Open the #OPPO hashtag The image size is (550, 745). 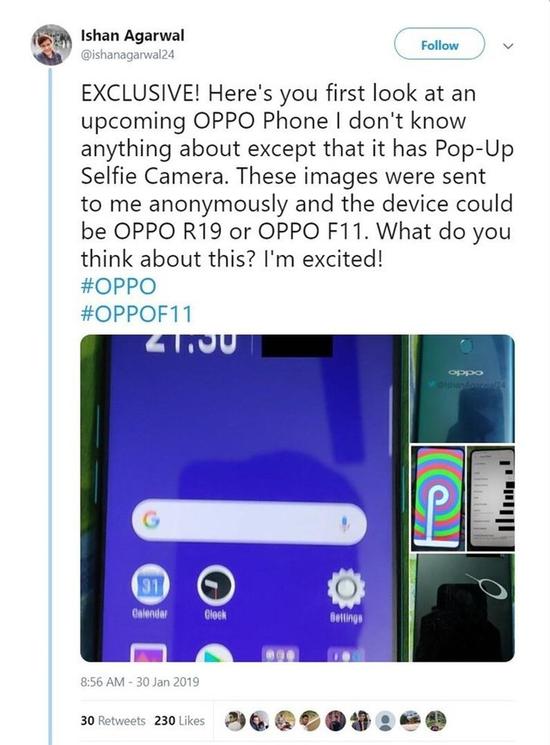[x=118, y=287]
